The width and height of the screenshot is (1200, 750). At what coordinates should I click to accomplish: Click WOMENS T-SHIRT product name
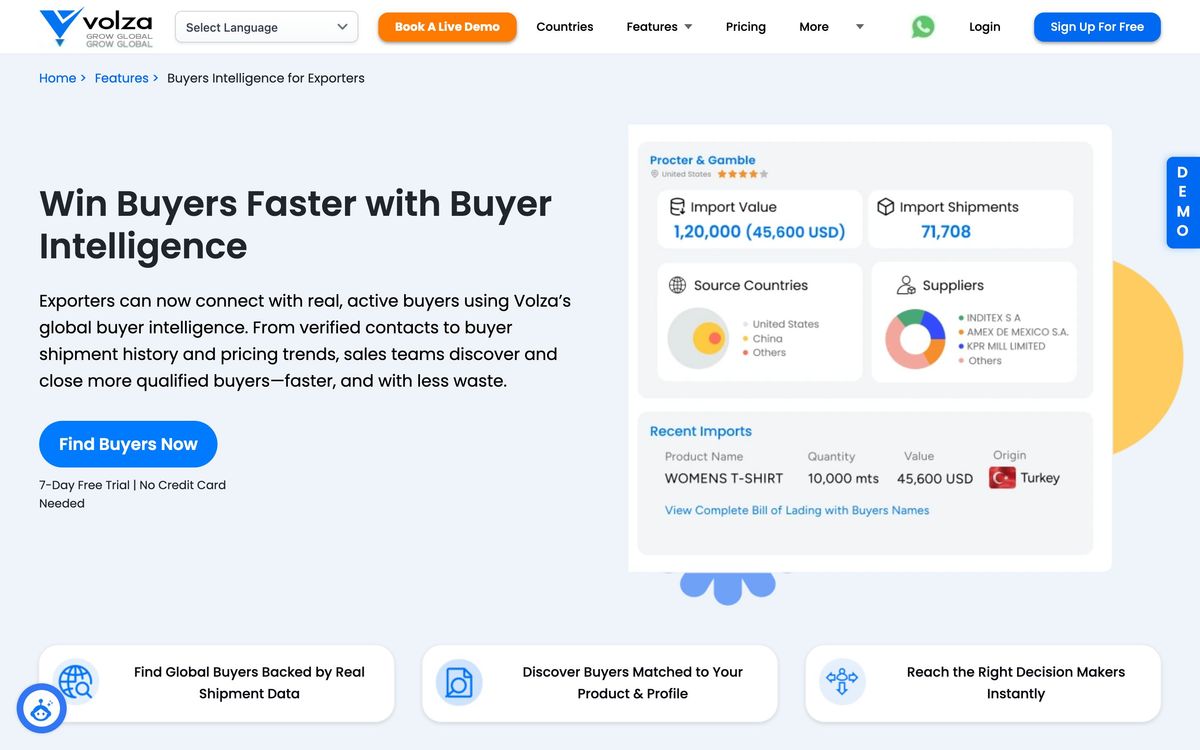coord(724,478)
